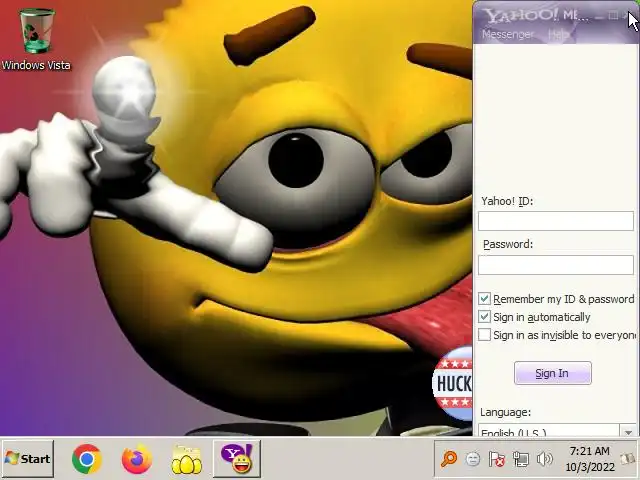Open the Windows Vista recycle bin icon
This screenshot has width=640, height=480.
tap(36, 39)
